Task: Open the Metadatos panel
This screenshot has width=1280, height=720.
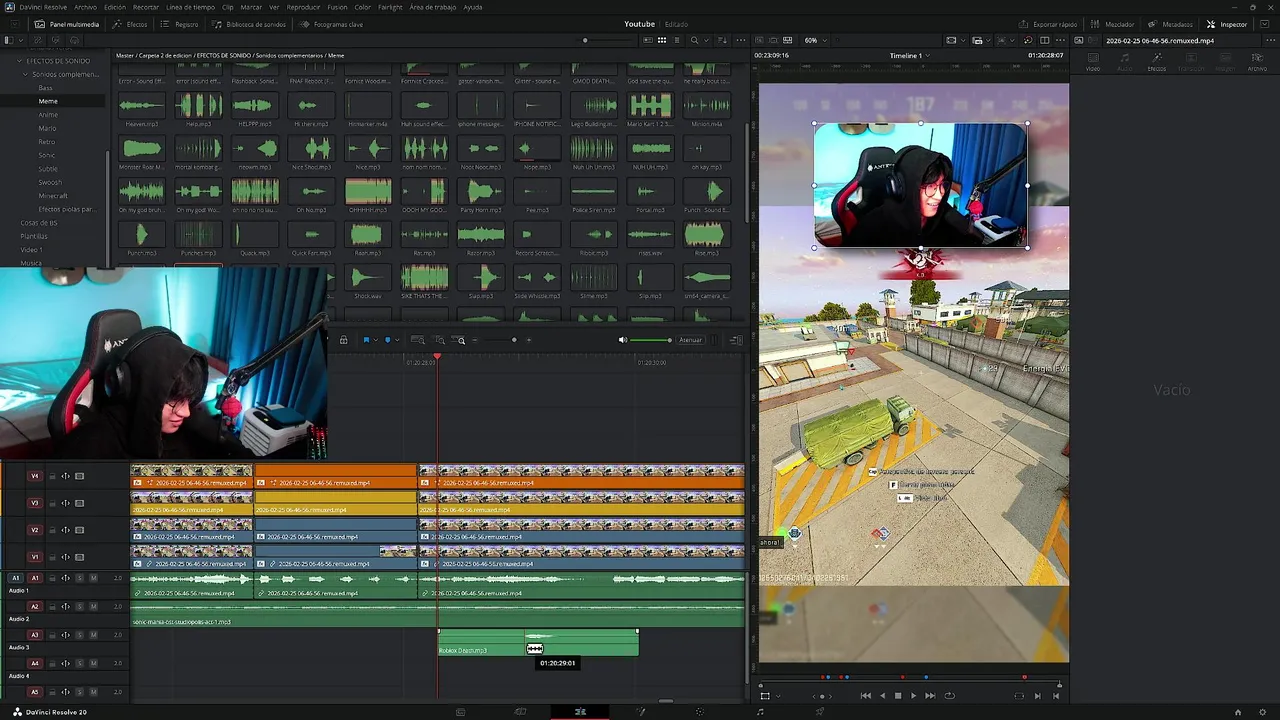Action: (x=1170, y=24)
